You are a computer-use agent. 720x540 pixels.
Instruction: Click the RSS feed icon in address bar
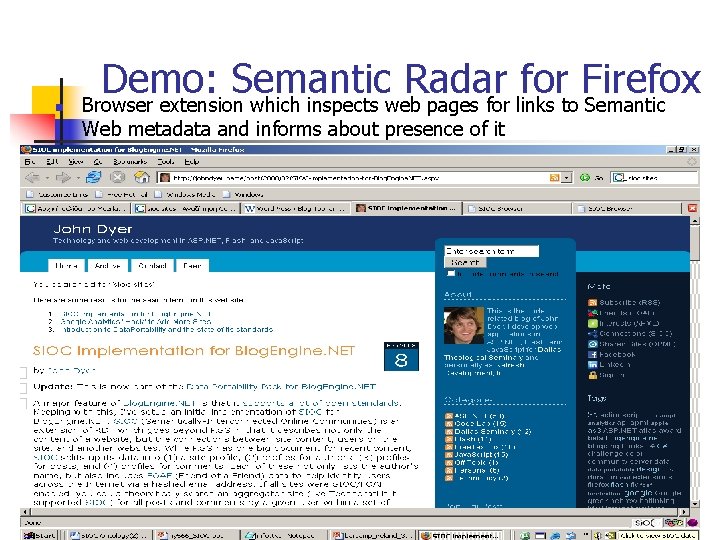click(554, 178)
